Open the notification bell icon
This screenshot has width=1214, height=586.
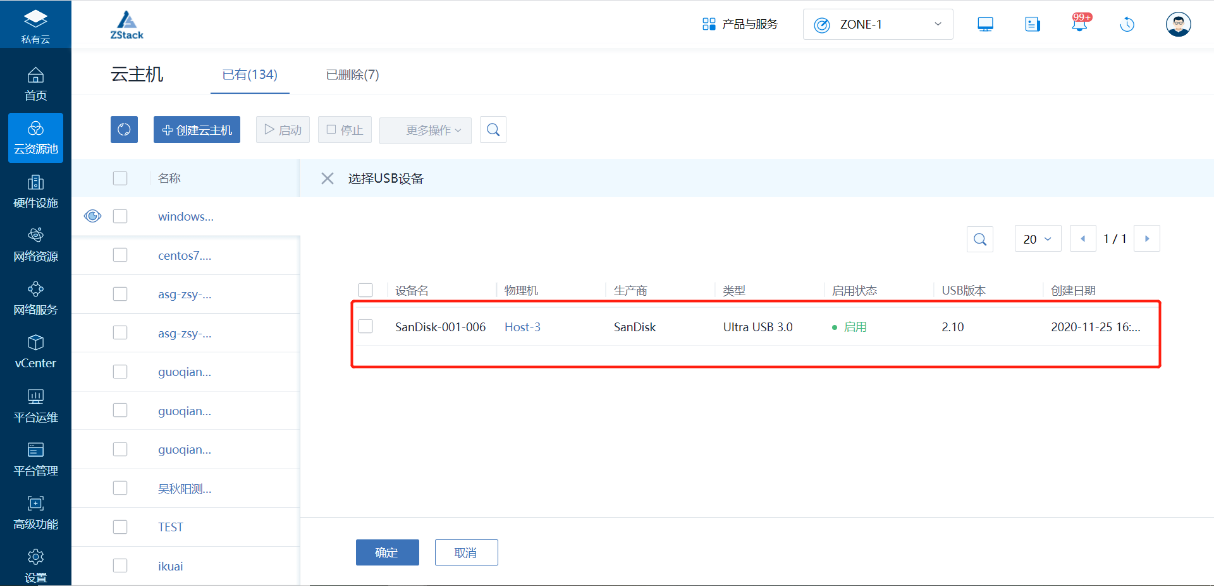tap(1080, 24)
